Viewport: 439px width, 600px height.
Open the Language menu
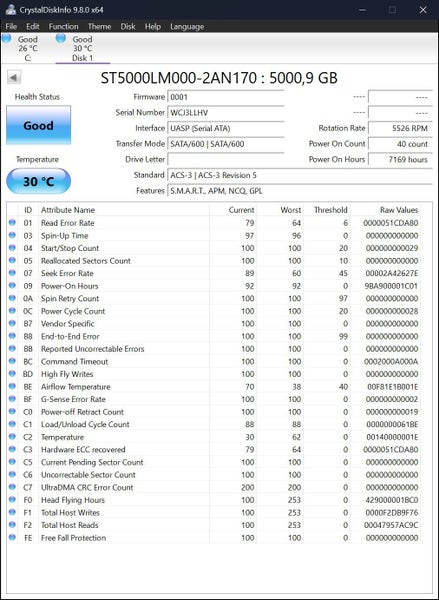click(187, 26)
